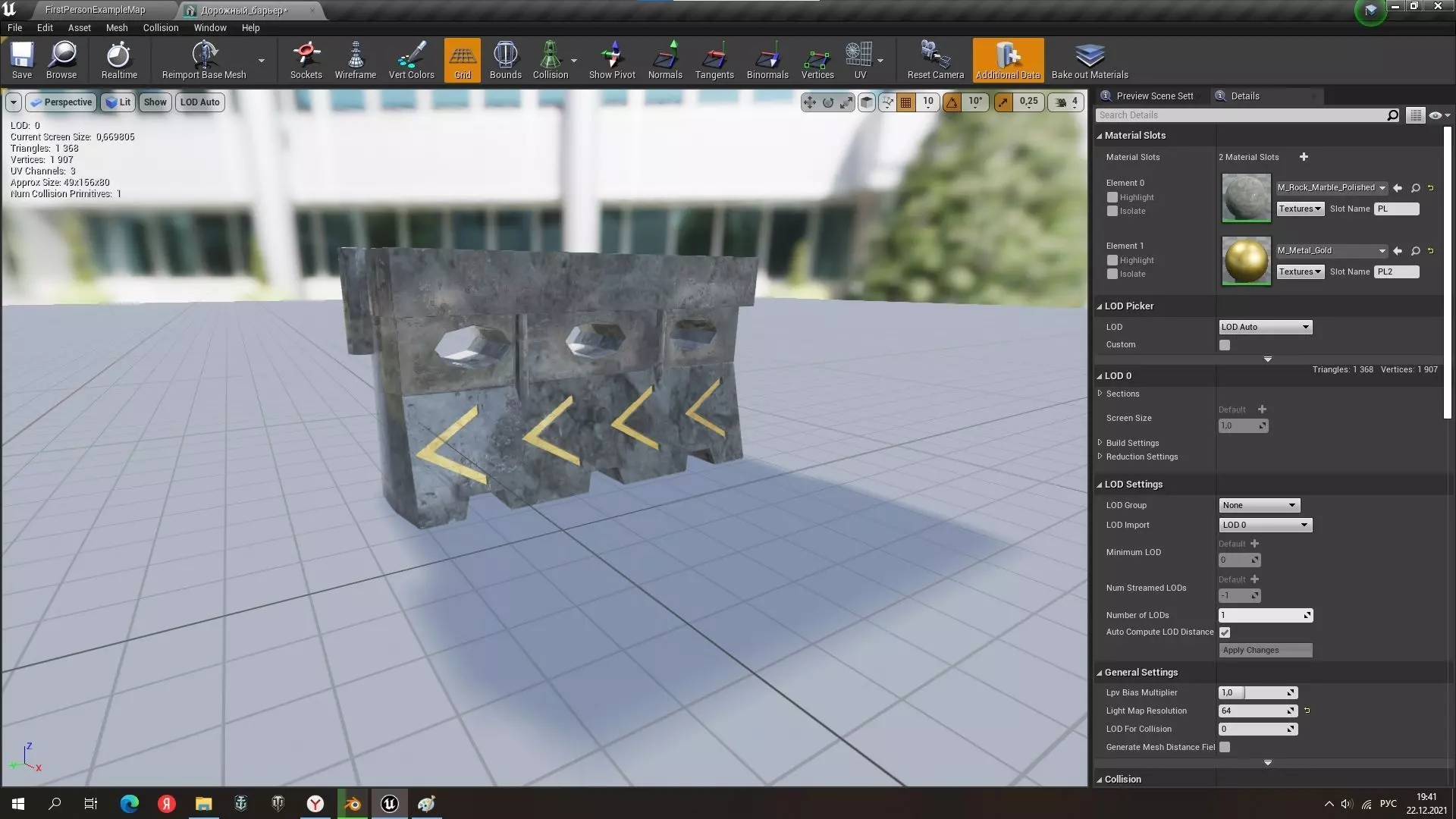Viewport: 1456px width, 819px height.
Task: Open the LOD Group dropdown
Action: coord(1259,505)
